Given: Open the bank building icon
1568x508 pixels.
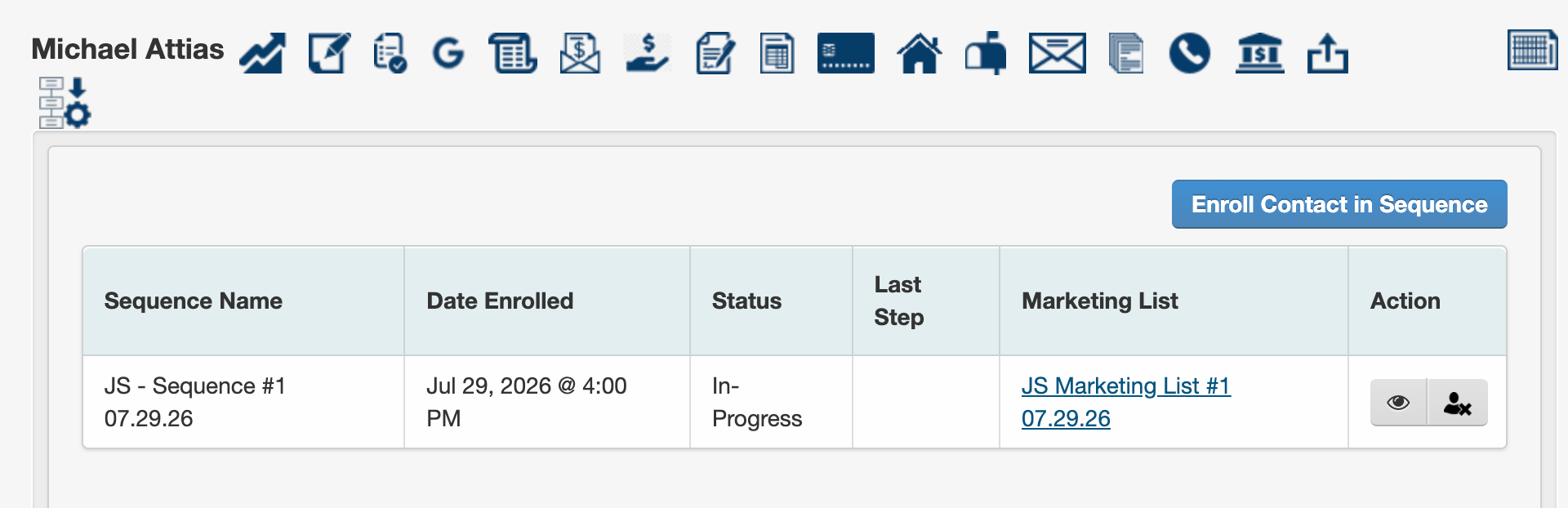Looking at the screenshot, I should pyautogui.click(x=1260, y=53).
